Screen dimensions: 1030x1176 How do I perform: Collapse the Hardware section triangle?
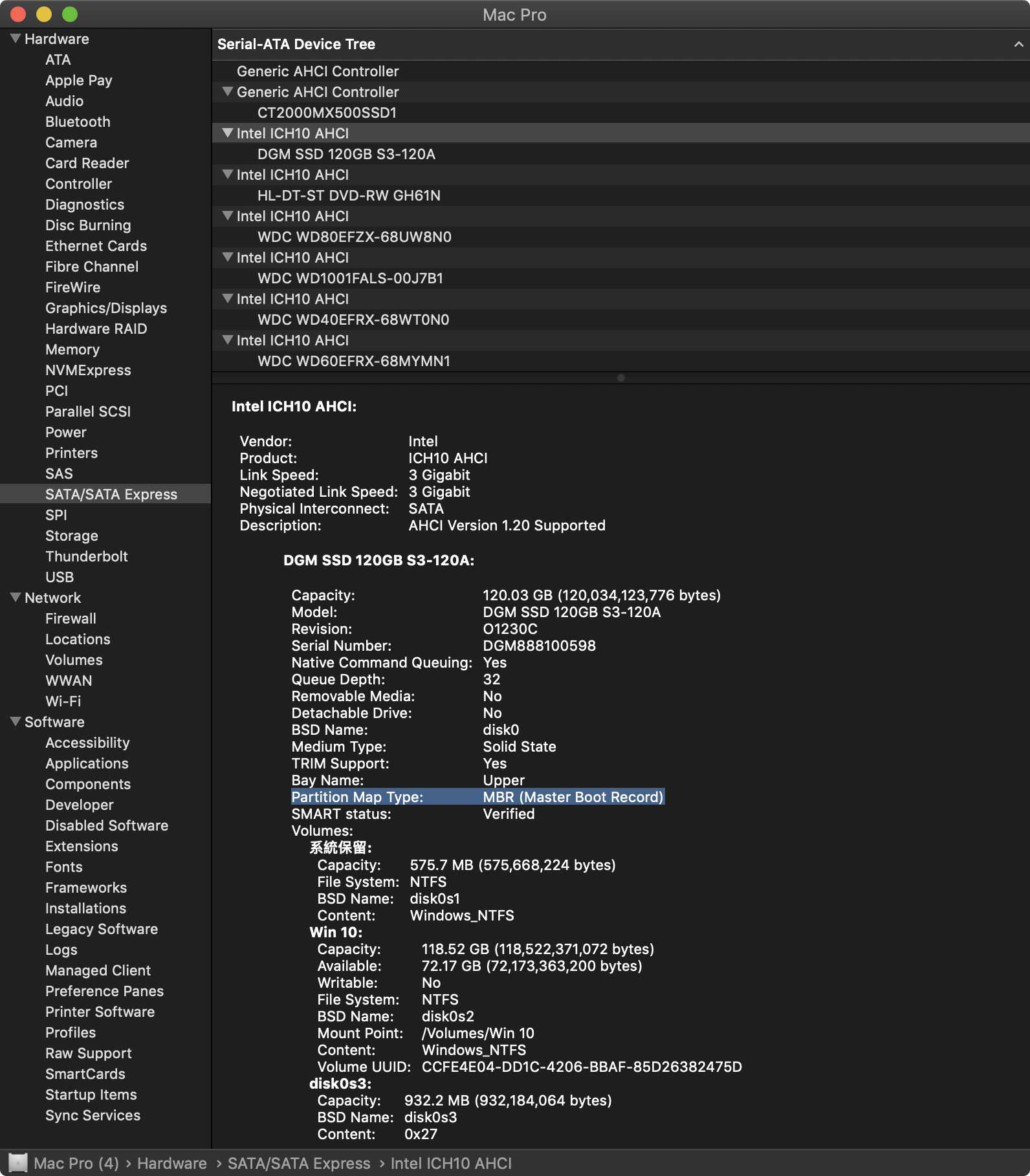[x=16, y=39]
